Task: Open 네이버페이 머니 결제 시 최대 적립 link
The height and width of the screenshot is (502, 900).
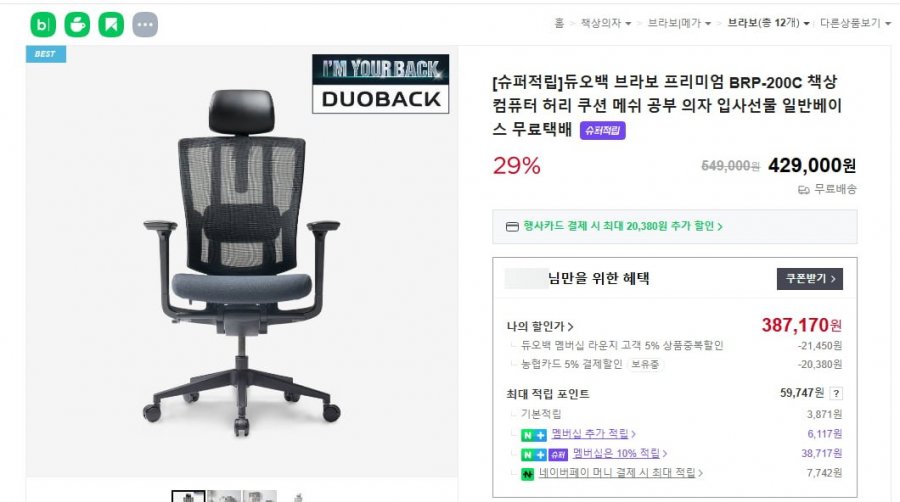Action: tap(620, 473)
